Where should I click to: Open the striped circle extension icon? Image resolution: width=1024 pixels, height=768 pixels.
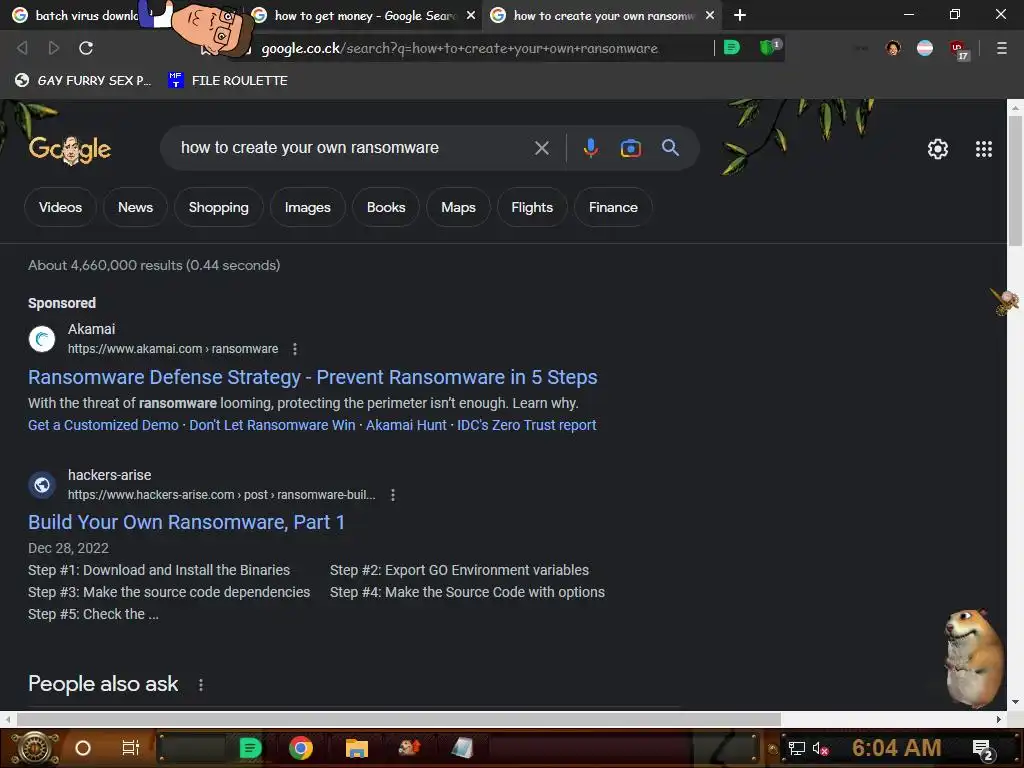pyautogui.click(x=925, y=48)
